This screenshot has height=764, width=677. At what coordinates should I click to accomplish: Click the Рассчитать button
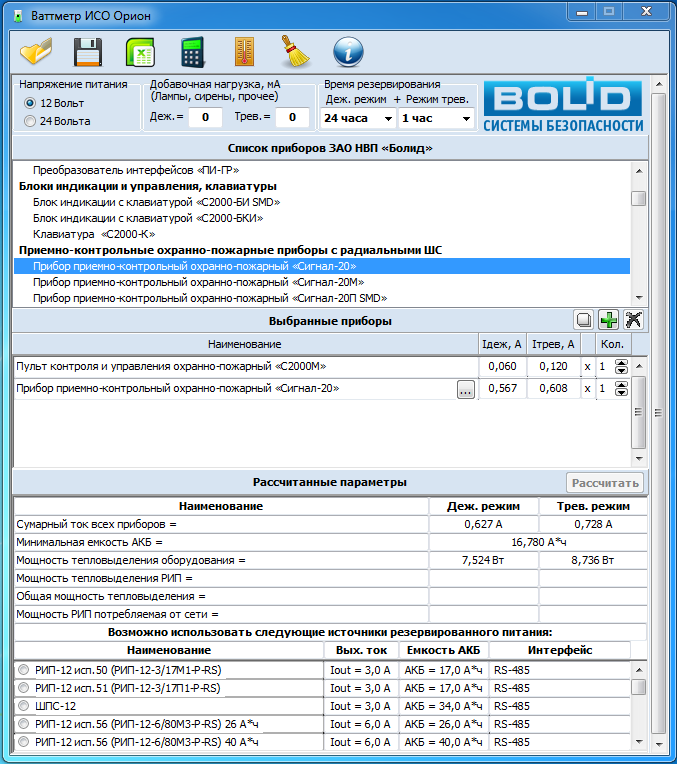(605, 483)
